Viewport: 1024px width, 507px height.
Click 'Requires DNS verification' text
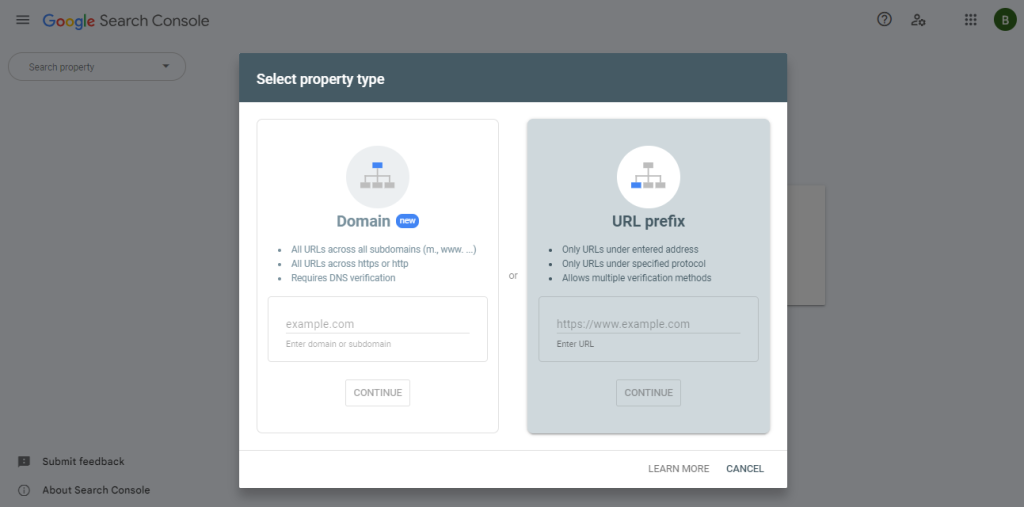tap(343, 278)
